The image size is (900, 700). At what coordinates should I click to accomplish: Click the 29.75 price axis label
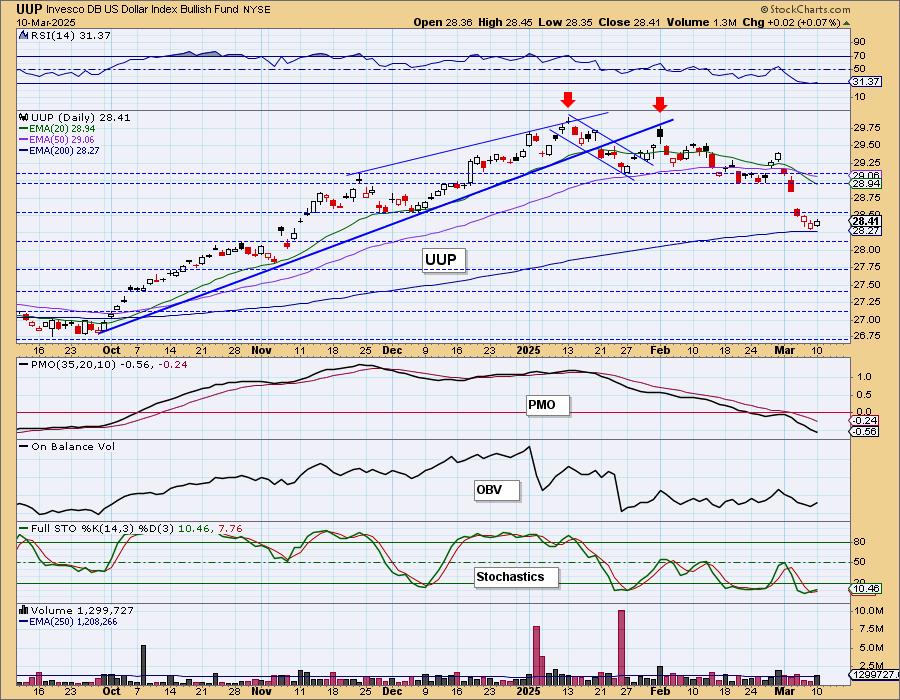pos(867,127)
